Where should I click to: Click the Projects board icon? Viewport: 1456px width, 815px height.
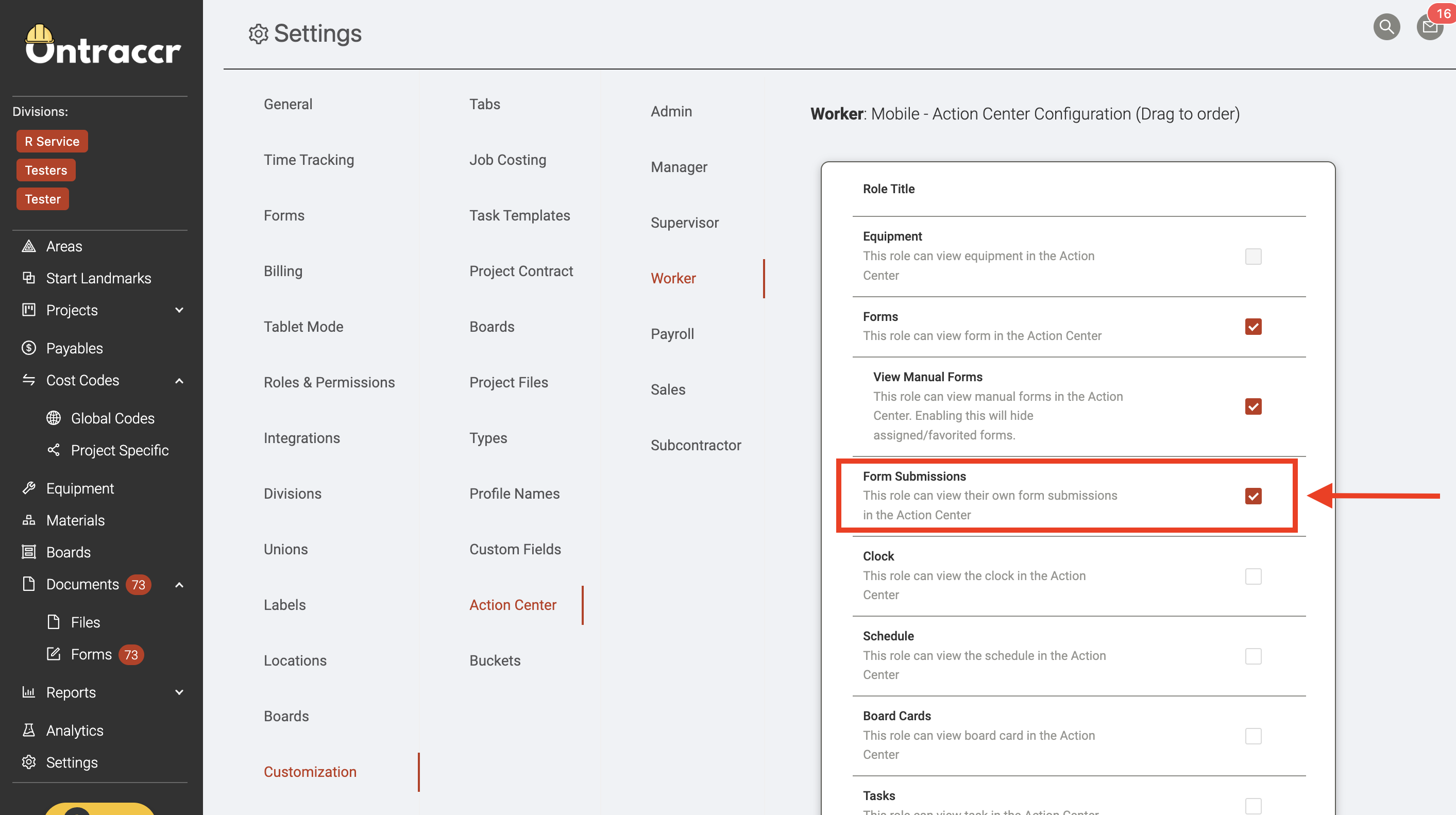(29, 310)
